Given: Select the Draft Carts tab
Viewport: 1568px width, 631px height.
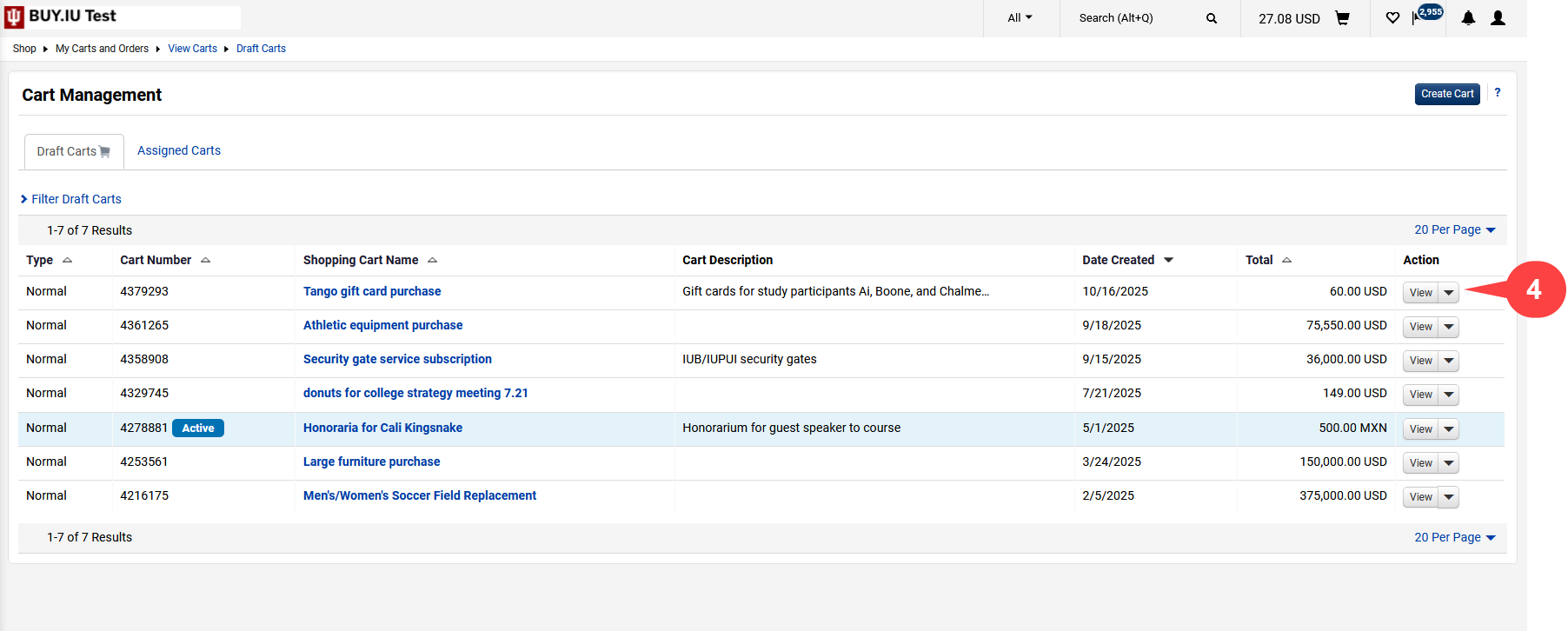Looking at the screenshot, I should point(73,151).
